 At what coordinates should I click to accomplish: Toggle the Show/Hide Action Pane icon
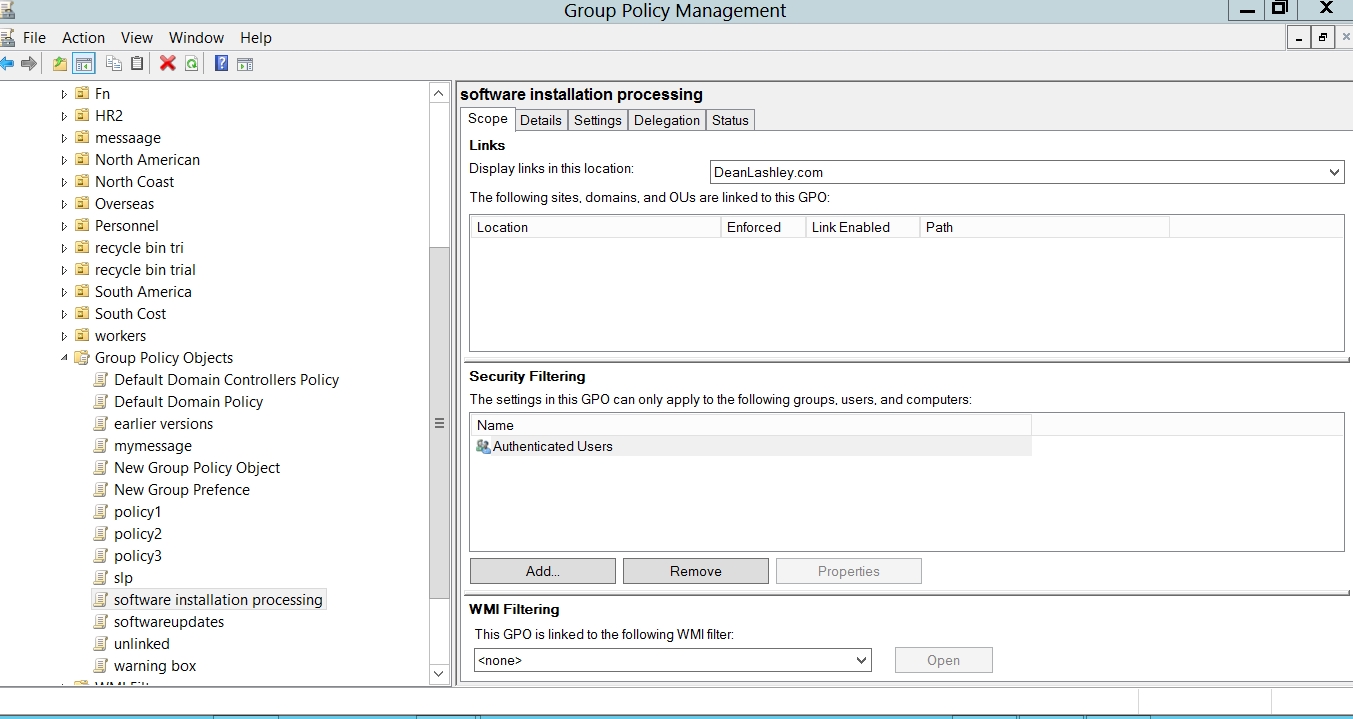[245, 64]
